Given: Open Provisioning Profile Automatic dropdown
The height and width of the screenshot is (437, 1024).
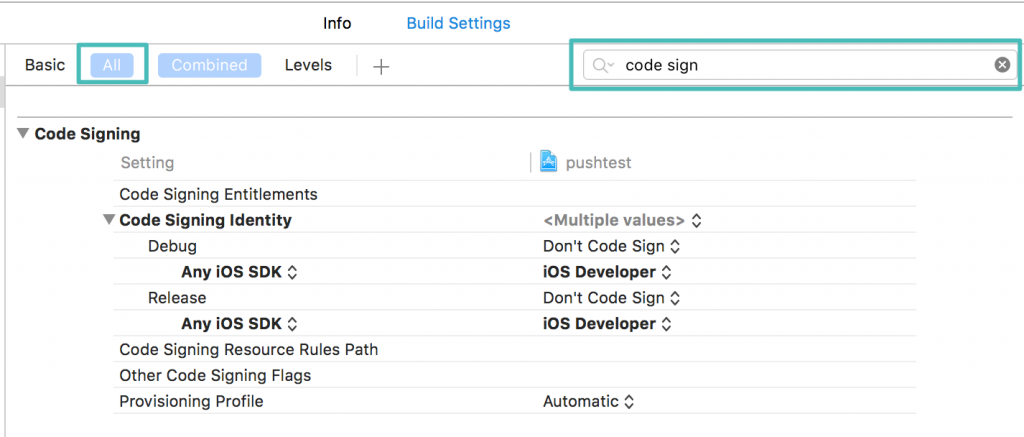Looking at the screenshot, I should click(588, 402).
